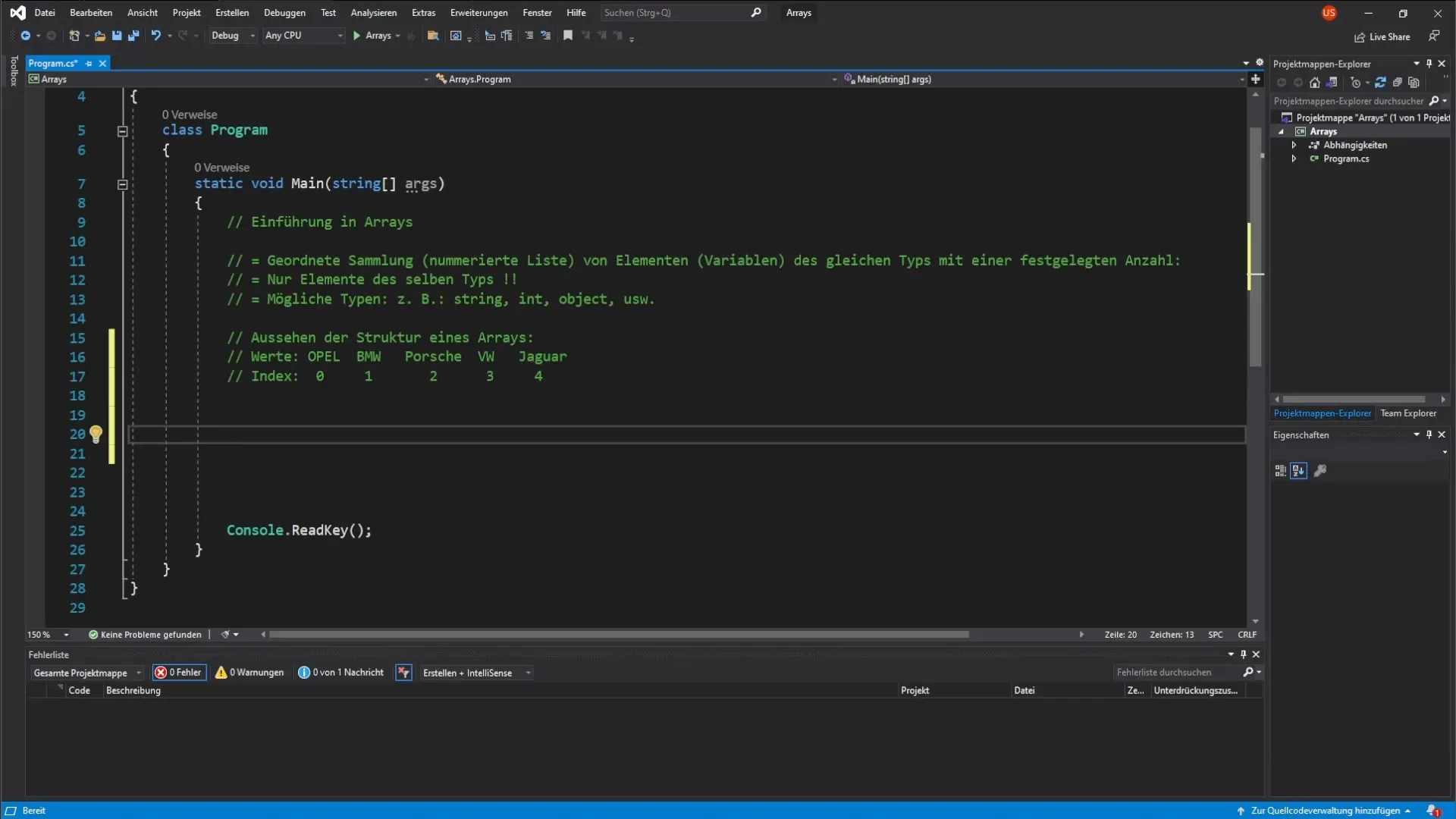This screenshot has height=819, width=1456.
Task: Open the Erweiterungen menu
Action: coord(479,13)
